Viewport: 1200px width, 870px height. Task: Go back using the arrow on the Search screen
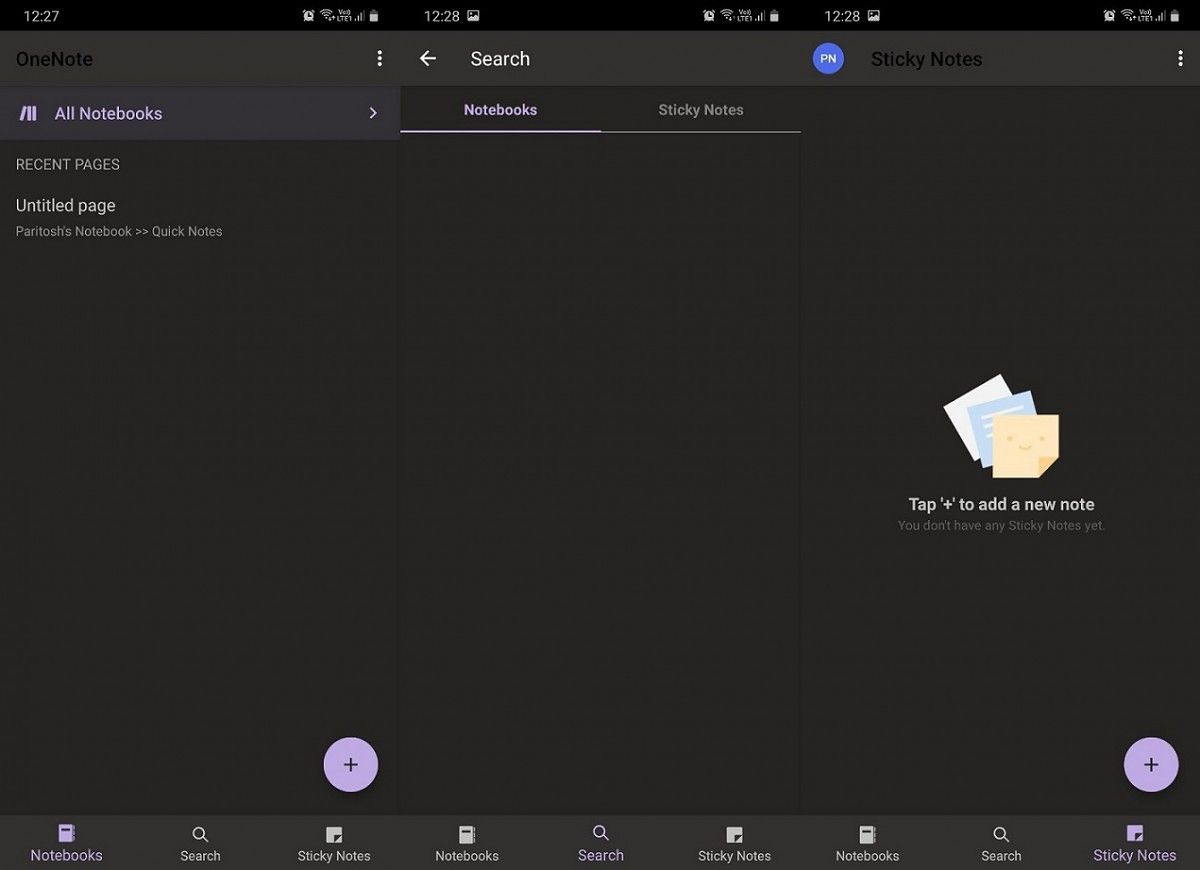[x=427, y=58]
